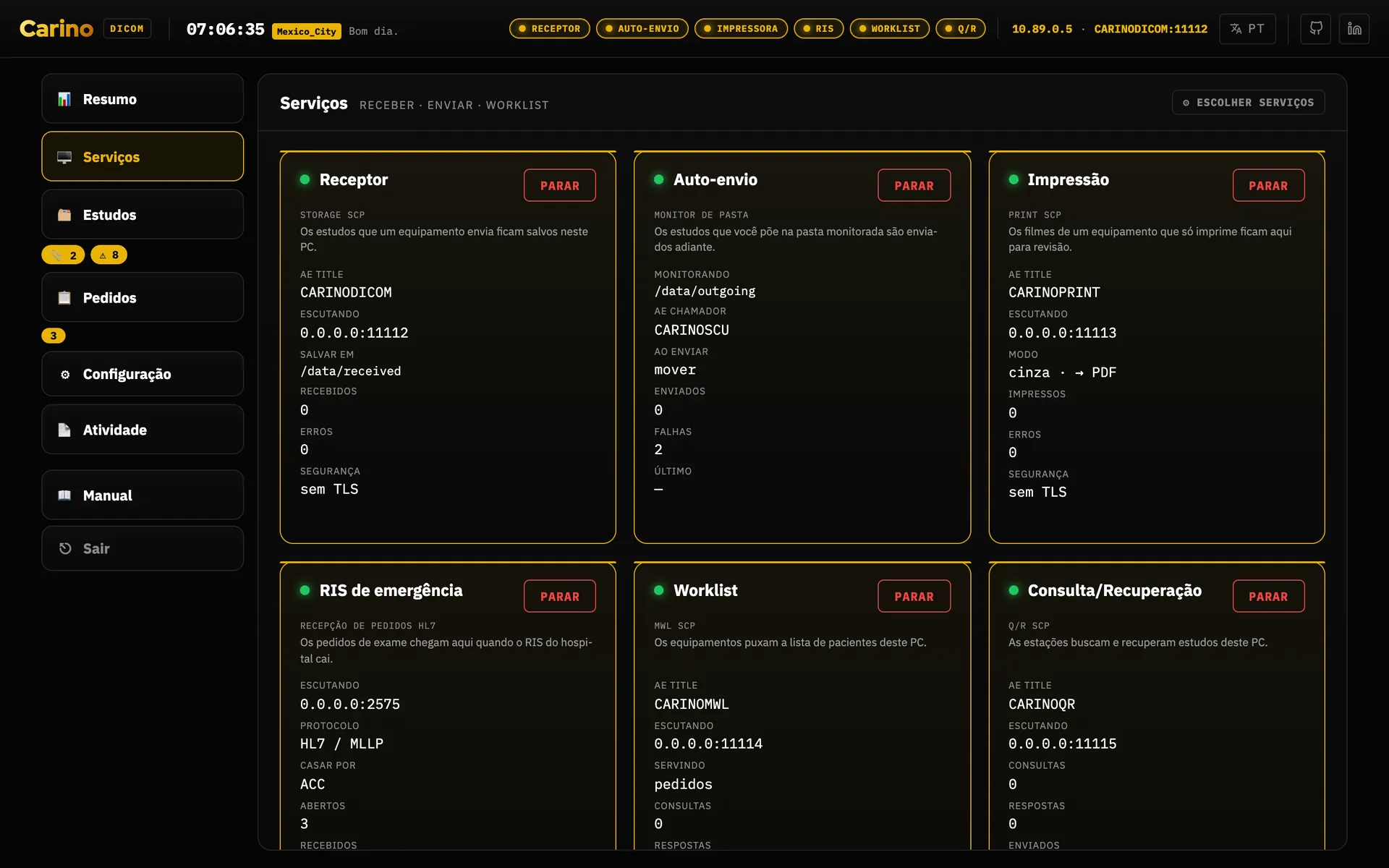
Task: Click the 10.89.0.5 IP address
Action: click(1042, 29)
